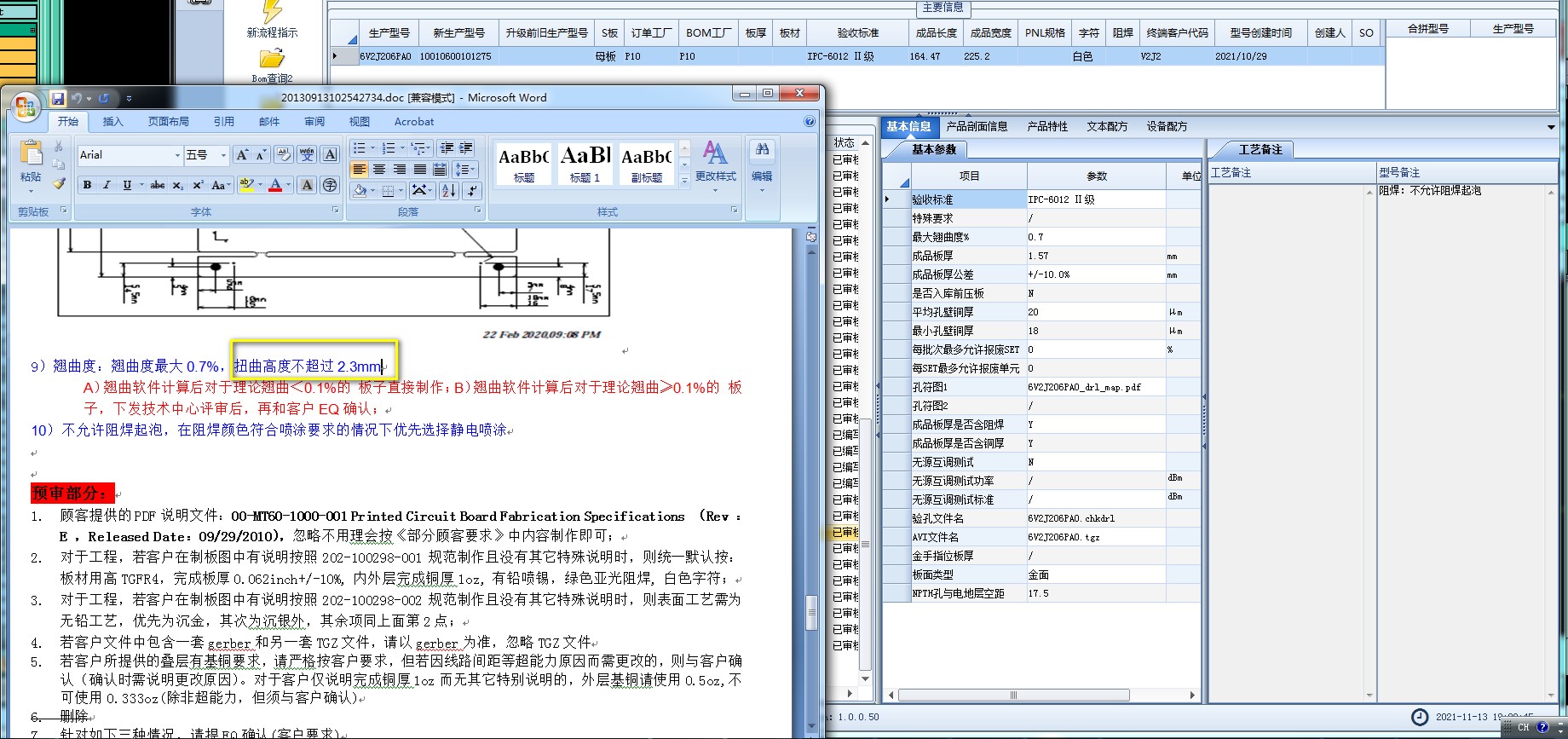Apply distributed alignment

(440, 170)
